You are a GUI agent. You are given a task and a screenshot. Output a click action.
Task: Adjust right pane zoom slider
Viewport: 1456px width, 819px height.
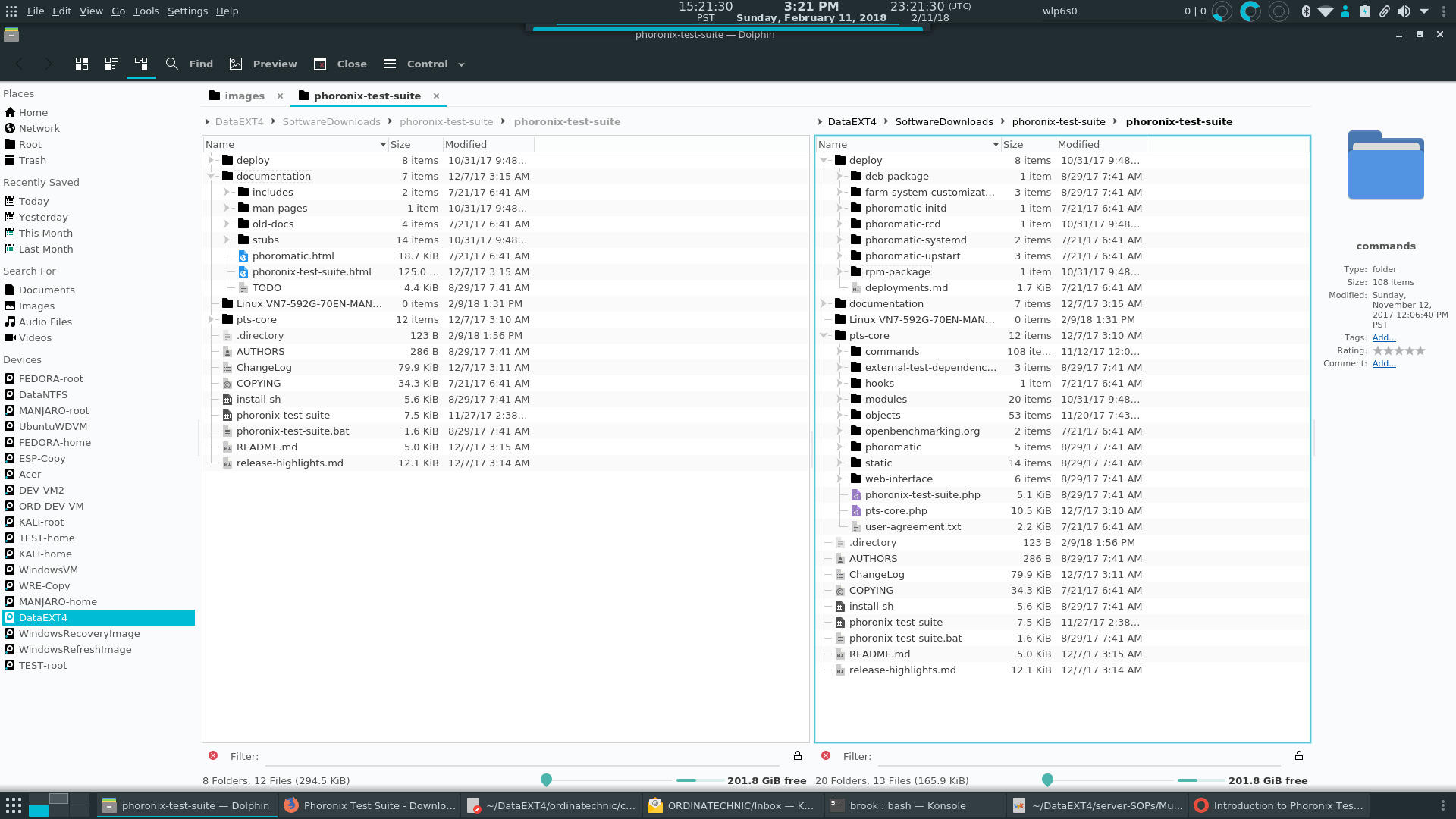pos(1047,780)
